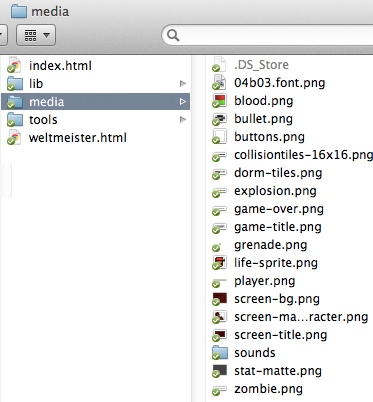373x402 pixels.
Task: Select the bullet.png file name
Action: [263, 119]
